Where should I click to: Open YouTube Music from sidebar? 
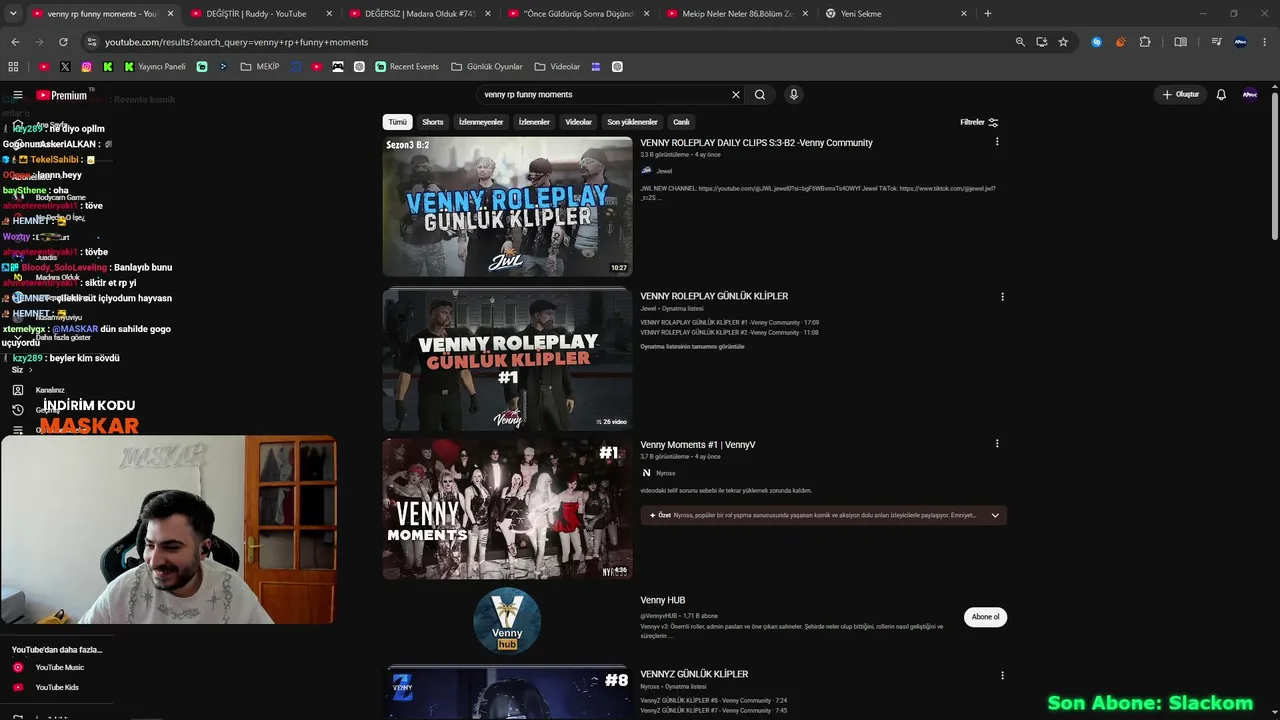coord(60,667)
